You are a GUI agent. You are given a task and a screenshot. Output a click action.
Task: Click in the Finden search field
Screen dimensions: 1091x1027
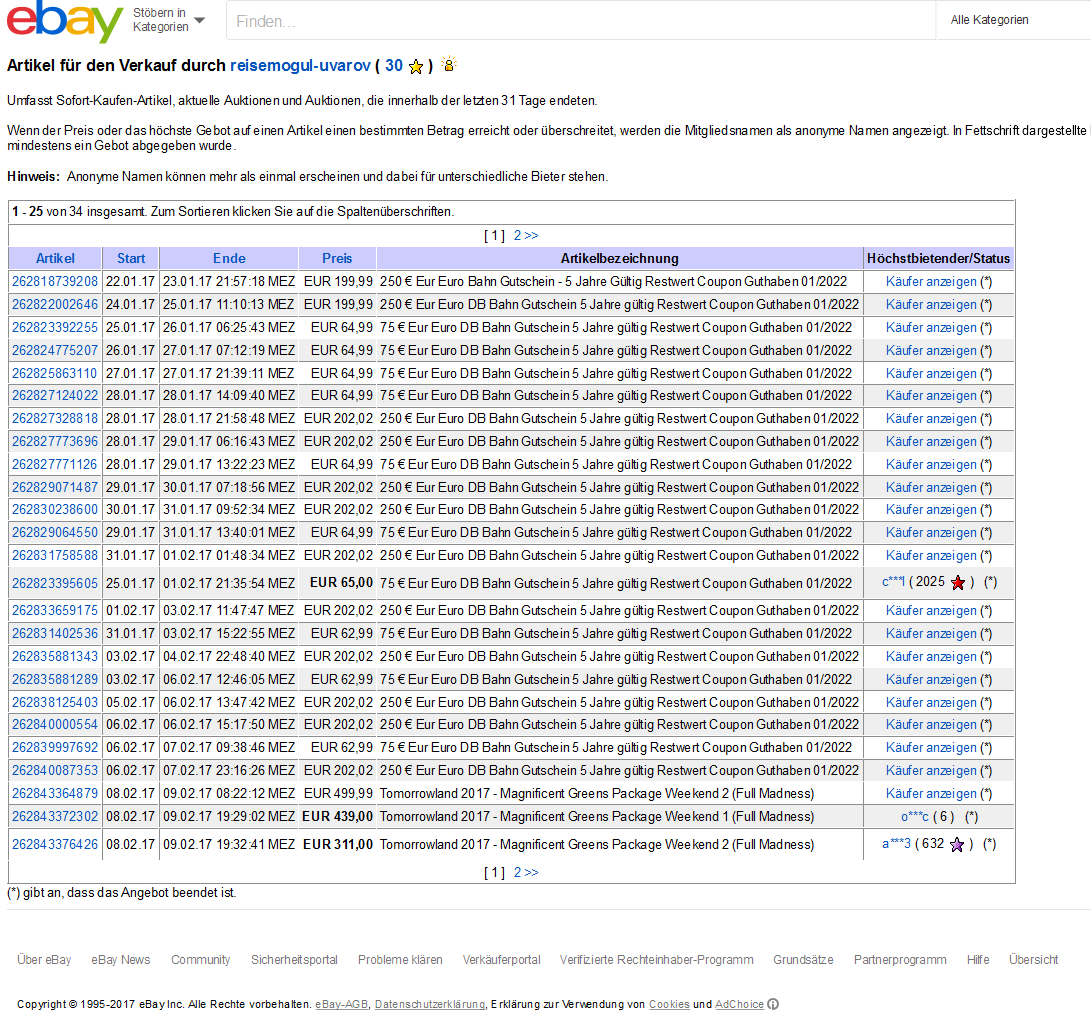(580, 20)
